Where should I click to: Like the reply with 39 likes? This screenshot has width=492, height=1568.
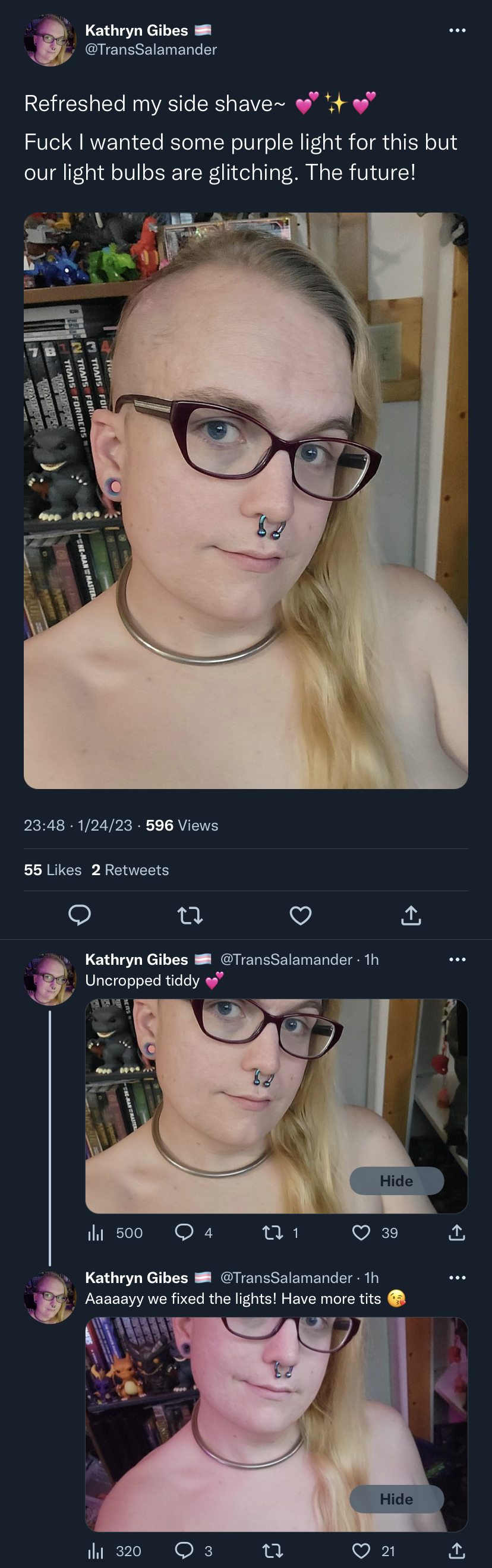tap(375, 1233)
